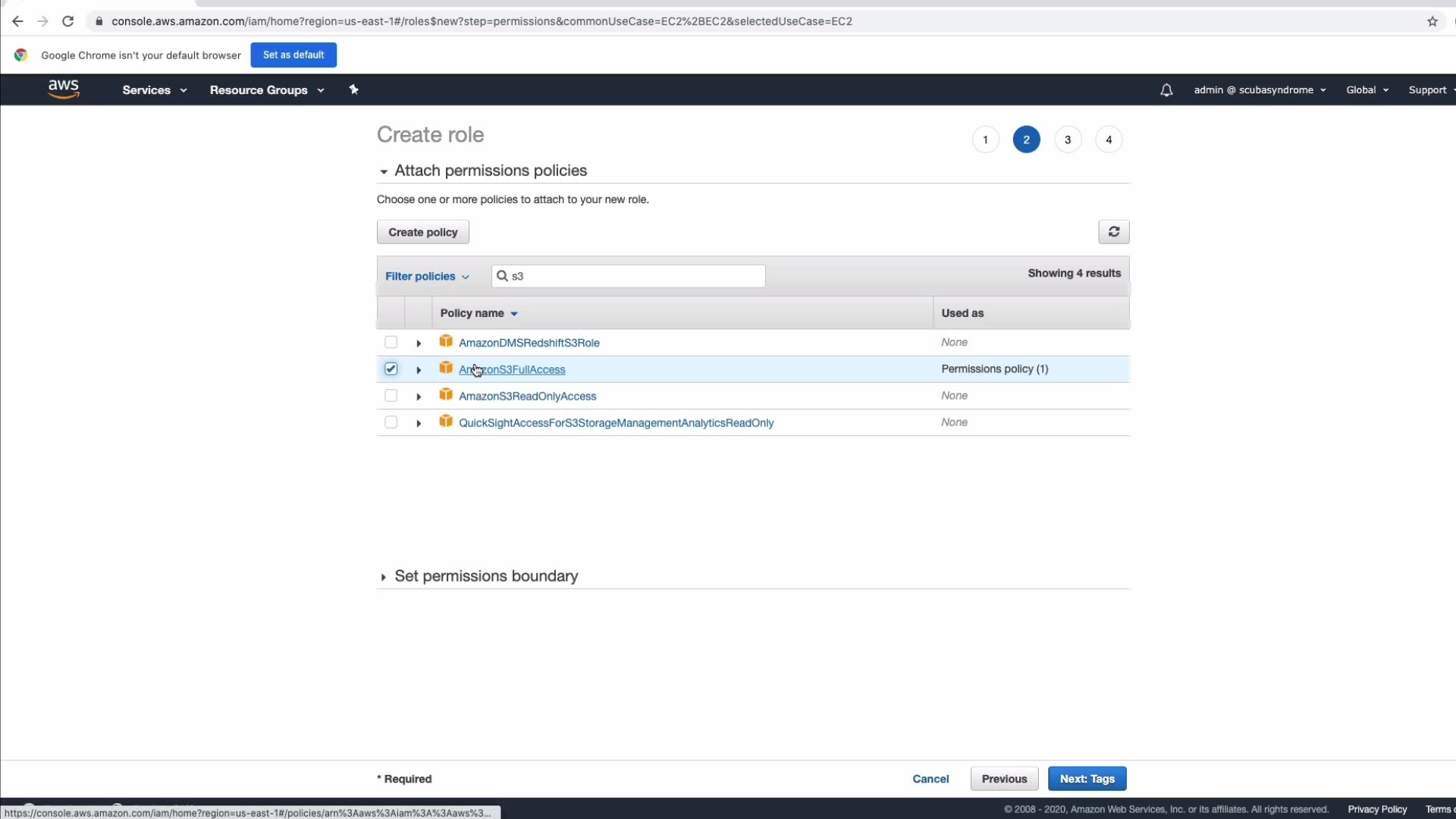Viewport: 1456px width, 819px height.
Task: Select the QuickSightAccessForS3StorageManagementAnalyticsReadOnly checkbox
Action: coord(391,422)
